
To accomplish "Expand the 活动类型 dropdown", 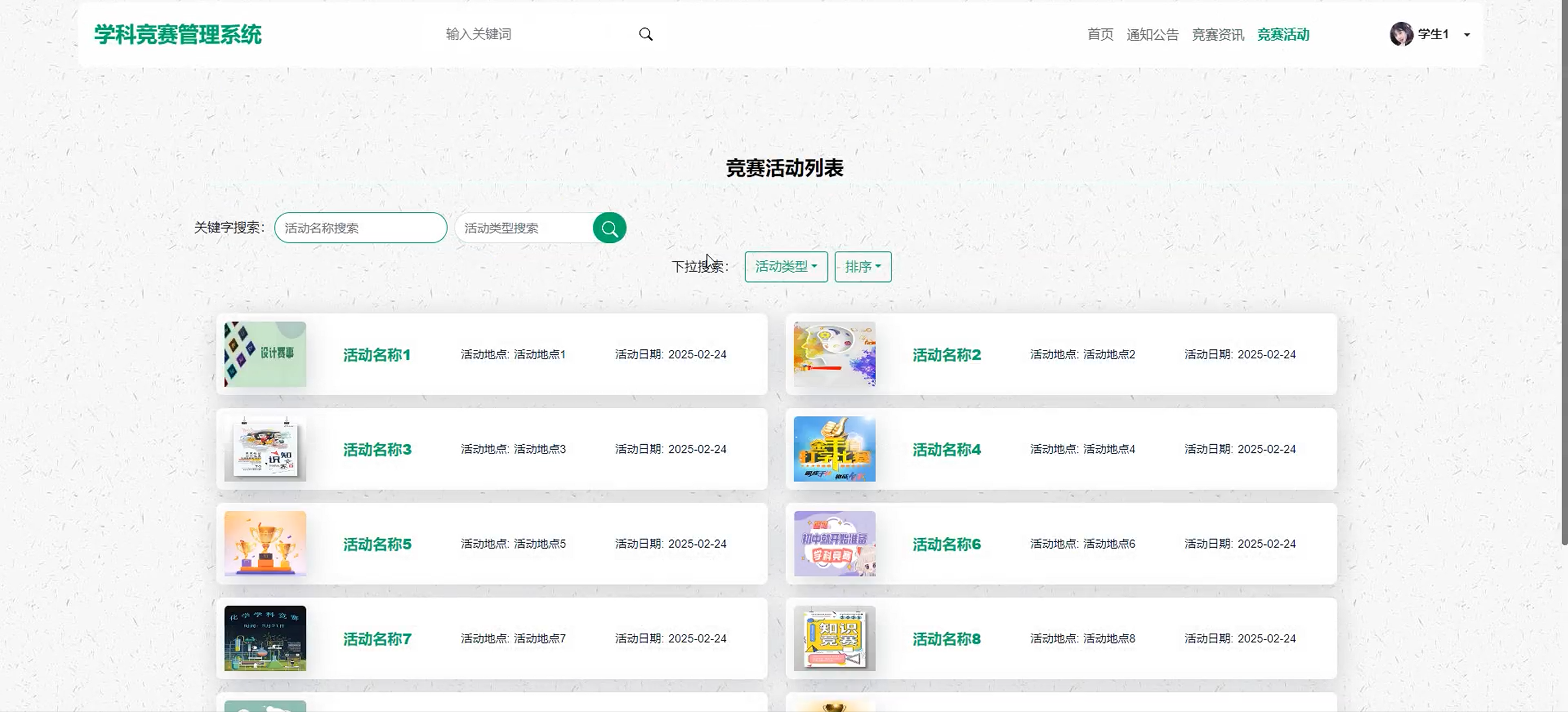I will click(x=785, y=267).
